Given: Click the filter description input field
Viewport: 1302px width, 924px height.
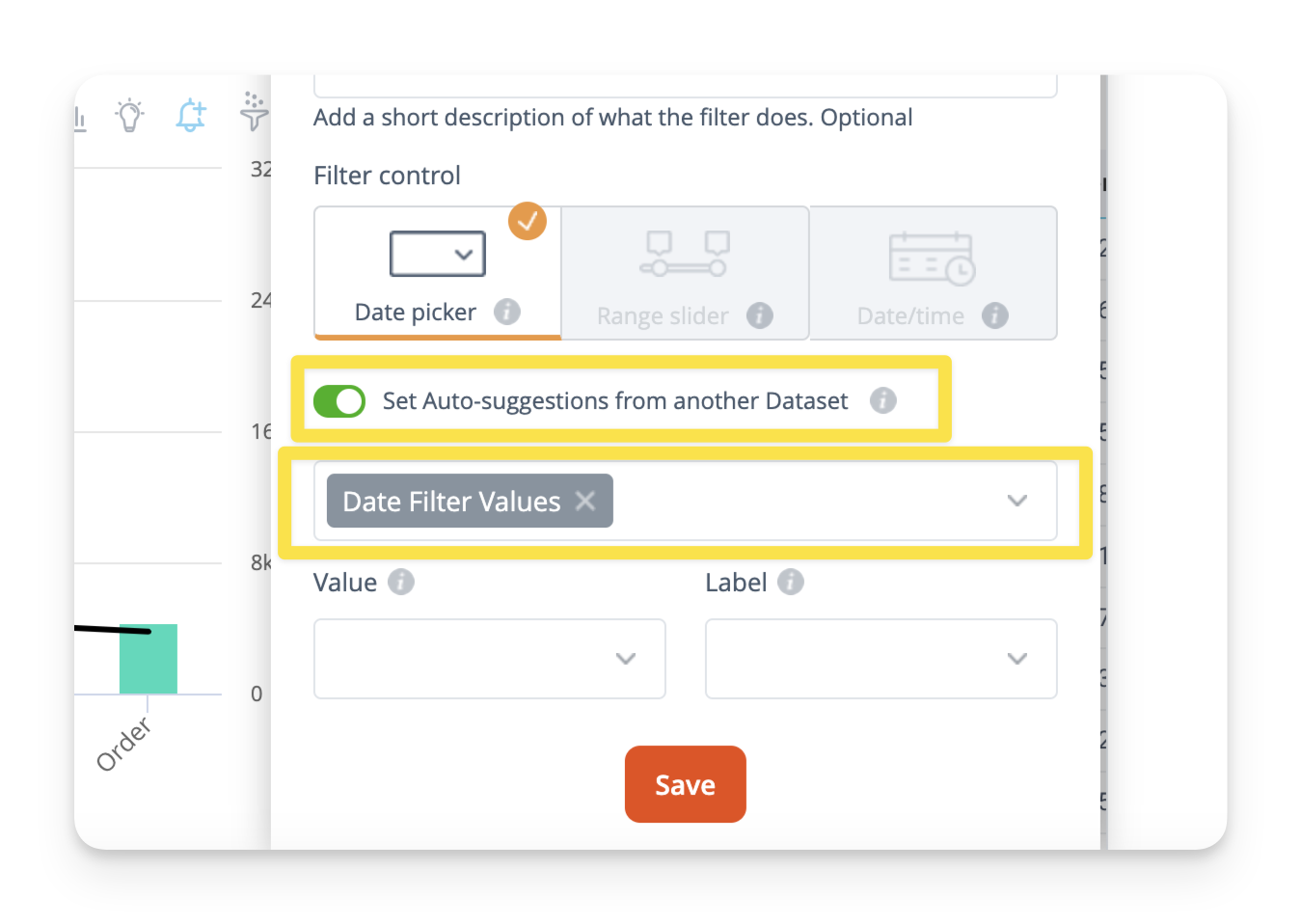Looking at the screenshot, I should point(686,86).
